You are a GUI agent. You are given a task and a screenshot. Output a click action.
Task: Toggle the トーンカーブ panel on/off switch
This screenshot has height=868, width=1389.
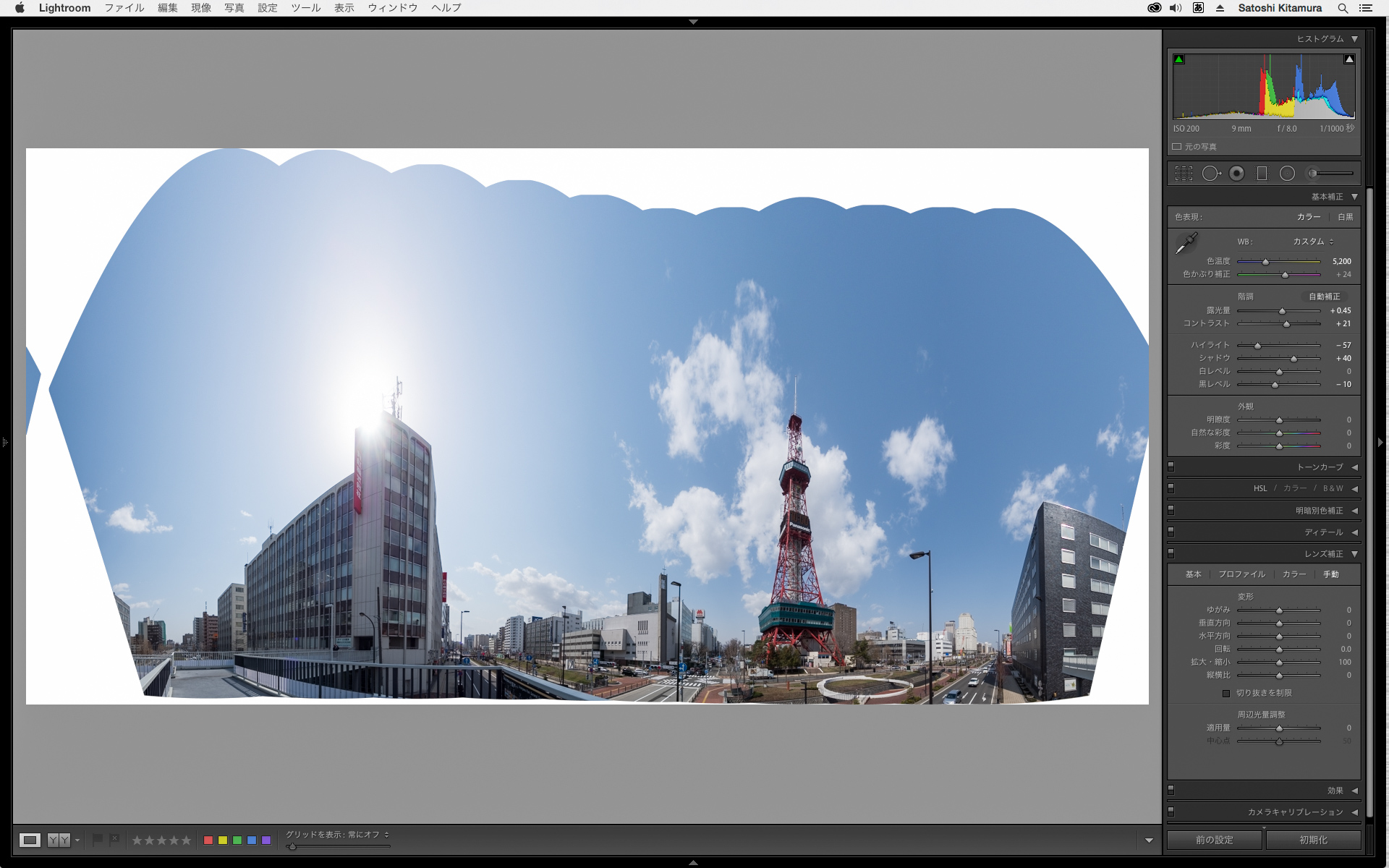(1171, 467)
